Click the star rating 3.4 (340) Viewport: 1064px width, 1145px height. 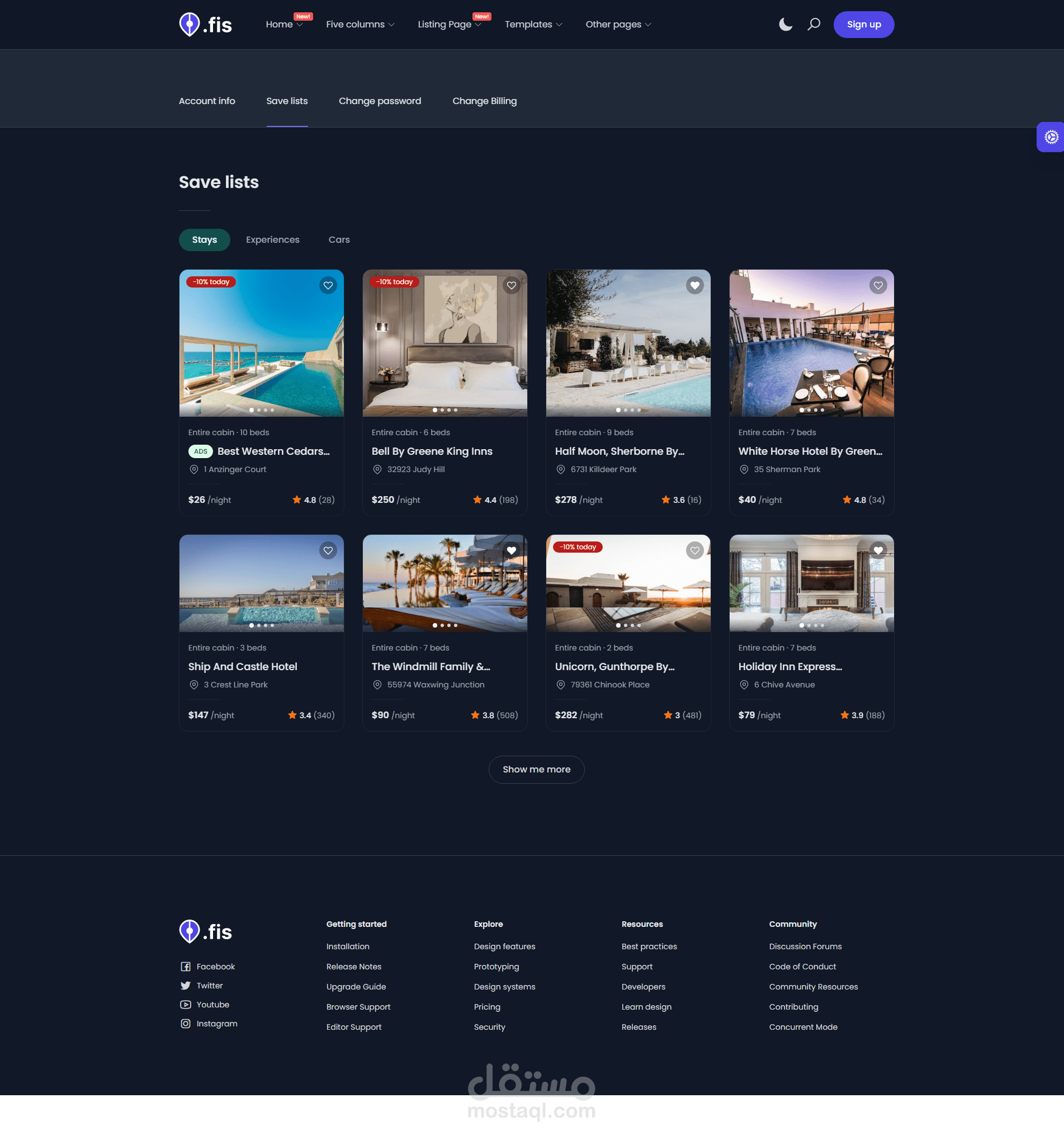coord(311,715)
